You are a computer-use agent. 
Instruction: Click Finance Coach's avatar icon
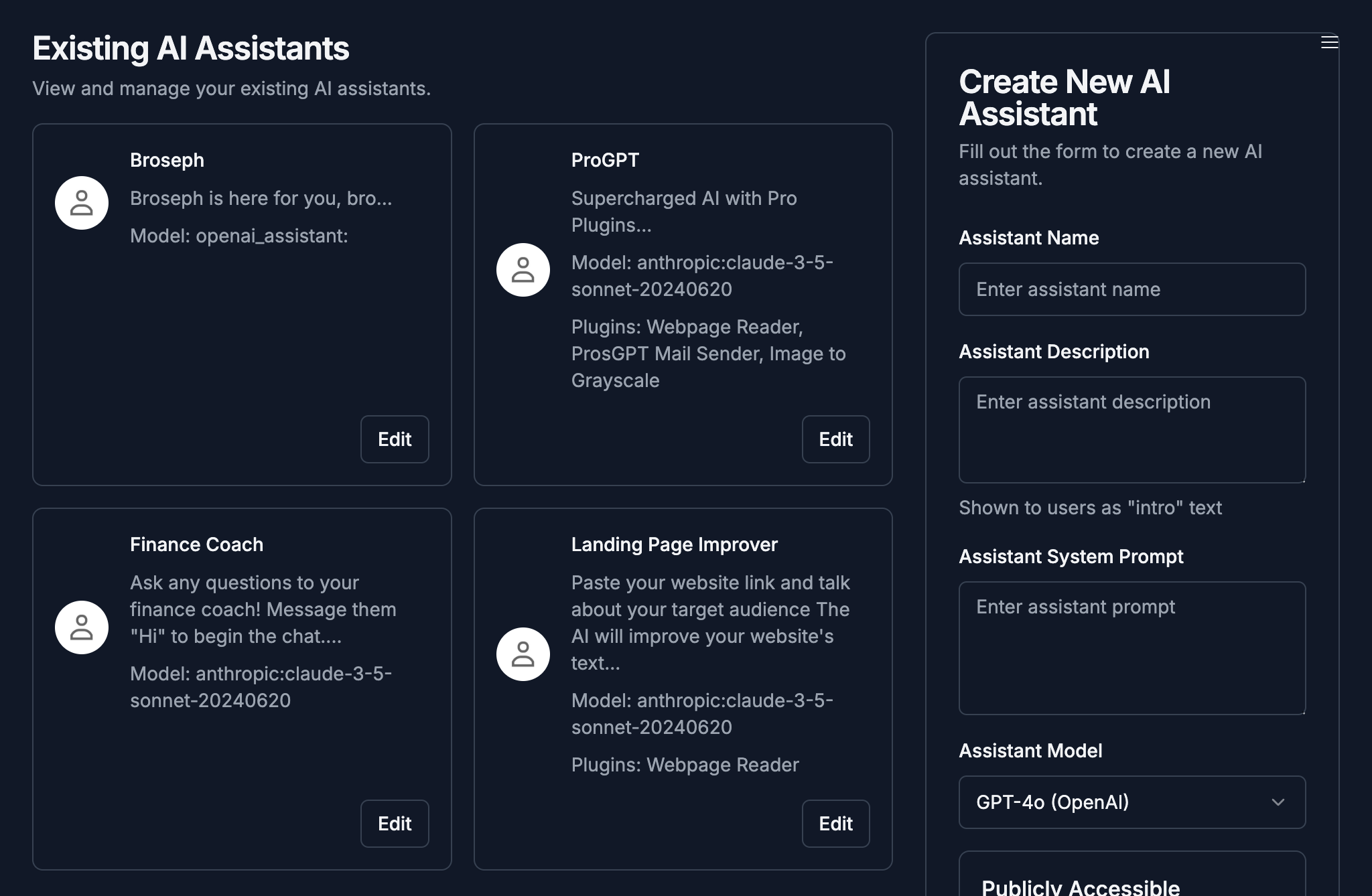(82, 627)
